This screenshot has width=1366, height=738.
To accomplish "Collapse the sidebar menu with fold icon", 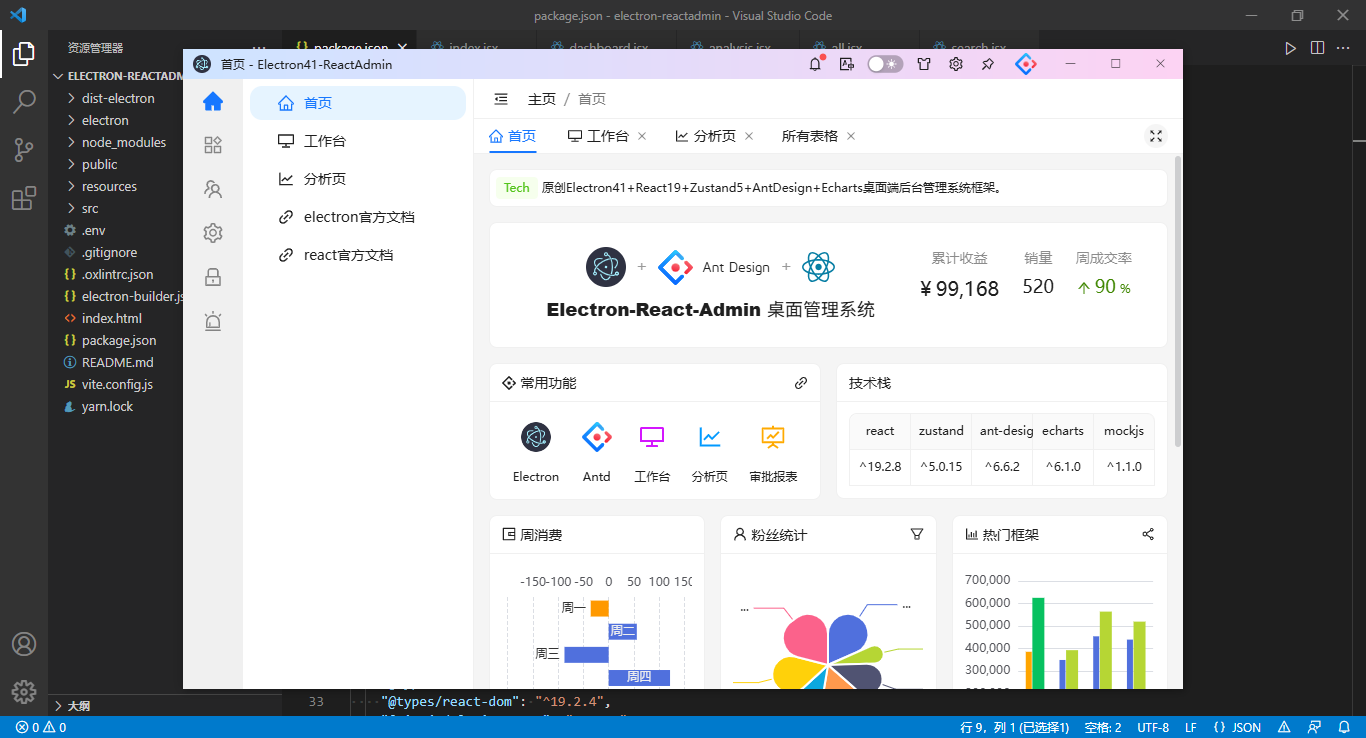I will point(501,99).
